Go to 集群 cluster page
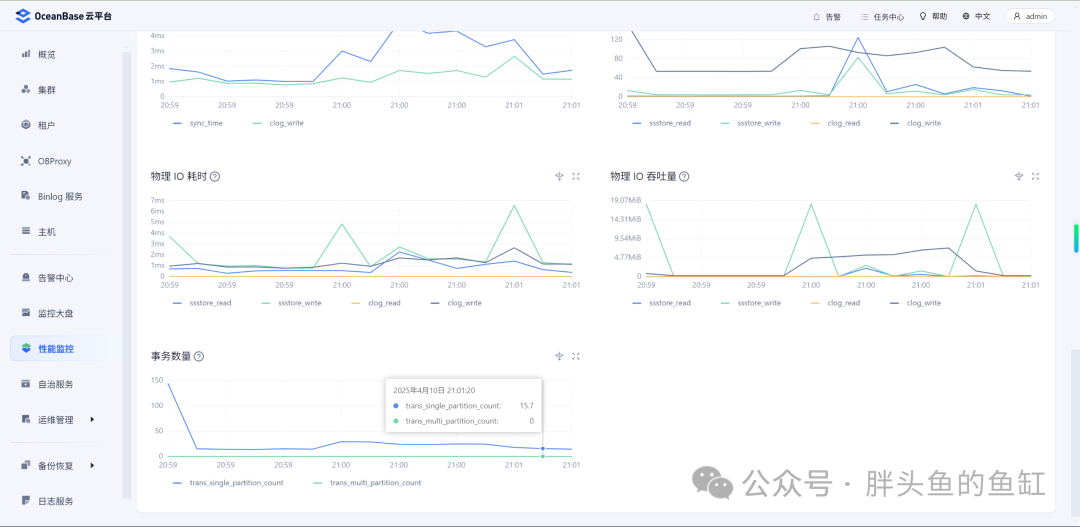 point(47,90)
